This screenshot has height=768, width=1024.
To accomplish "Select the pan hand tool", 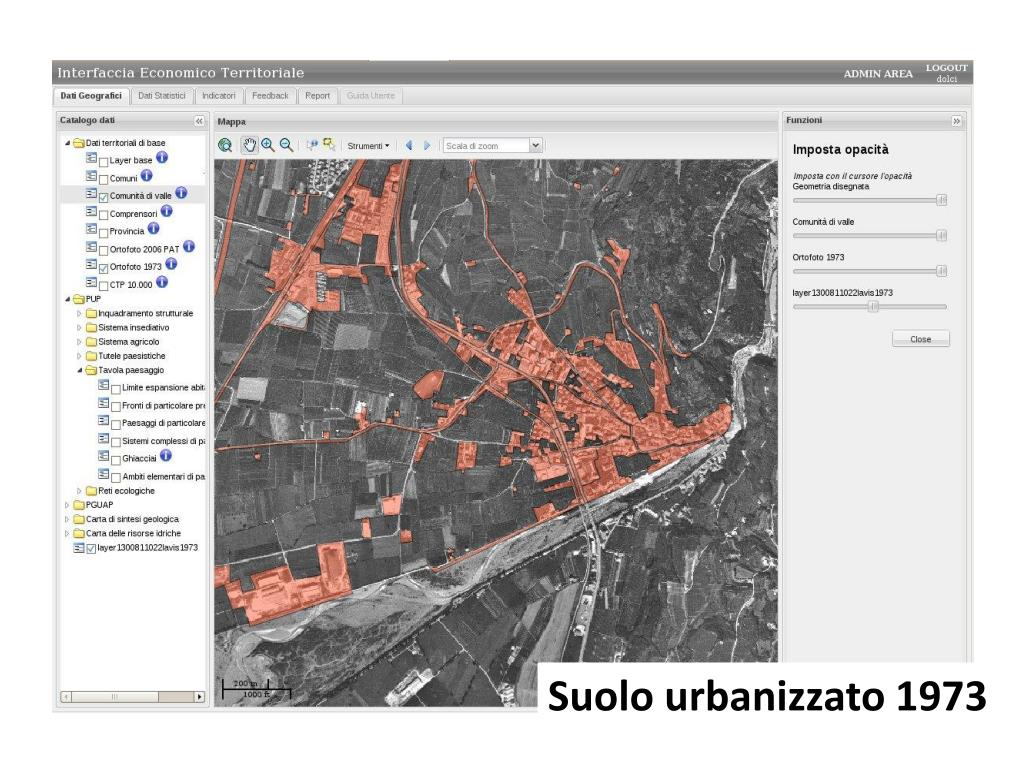I will pos(249,145).
